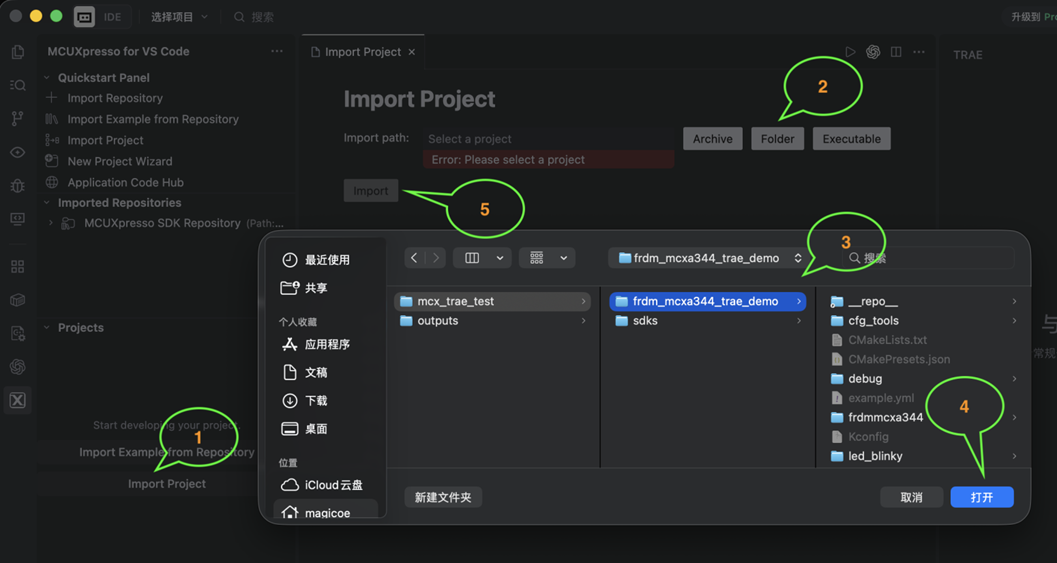Click the Folder button
The height and width of the screenshot is (563, 1057).
click(777, 139)
